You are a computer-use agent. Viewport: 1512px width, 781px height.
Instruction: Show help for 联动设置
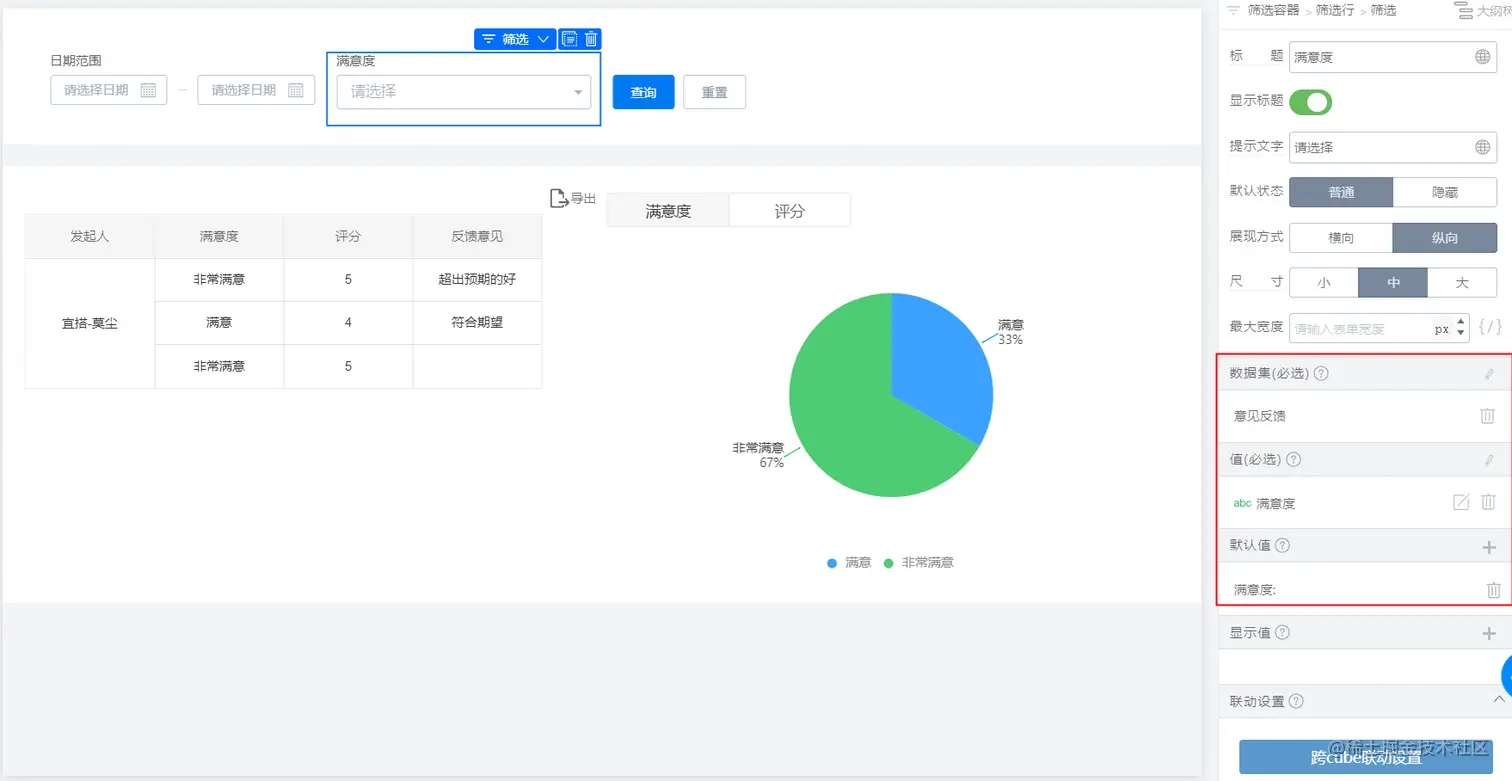1296,701
